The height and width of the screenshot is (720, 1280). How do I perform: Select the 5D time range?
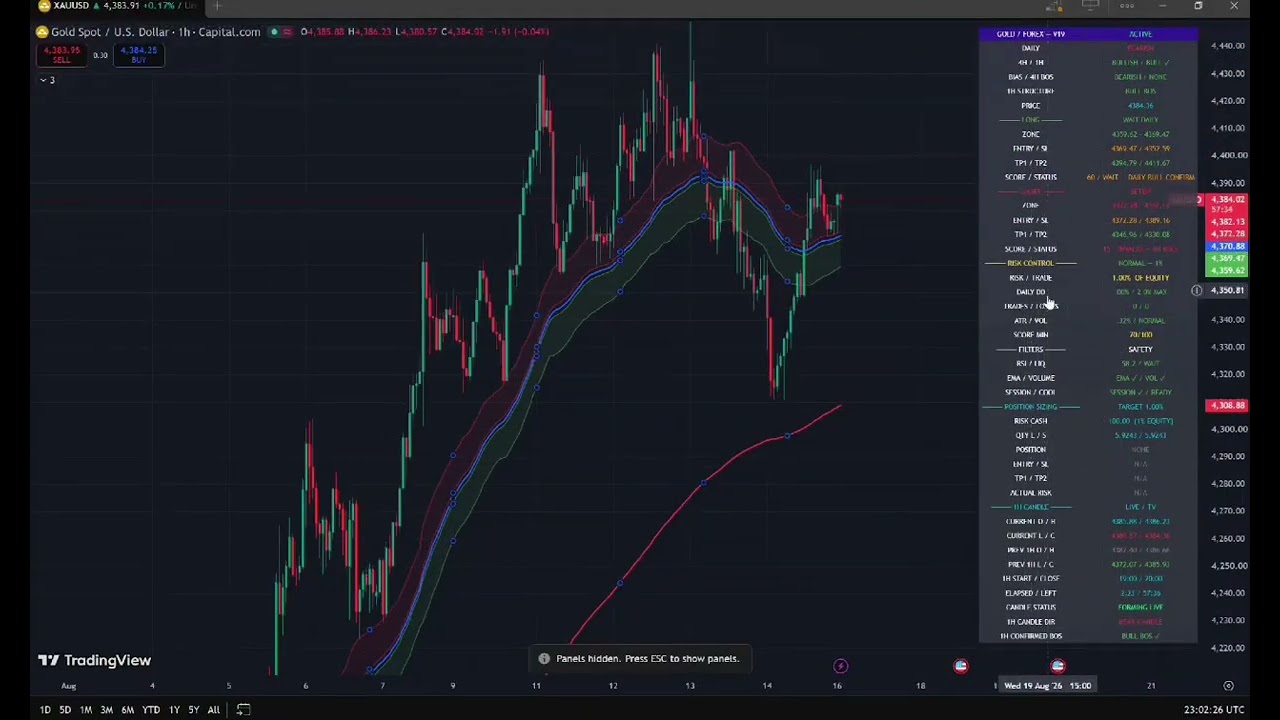(65, 710)
